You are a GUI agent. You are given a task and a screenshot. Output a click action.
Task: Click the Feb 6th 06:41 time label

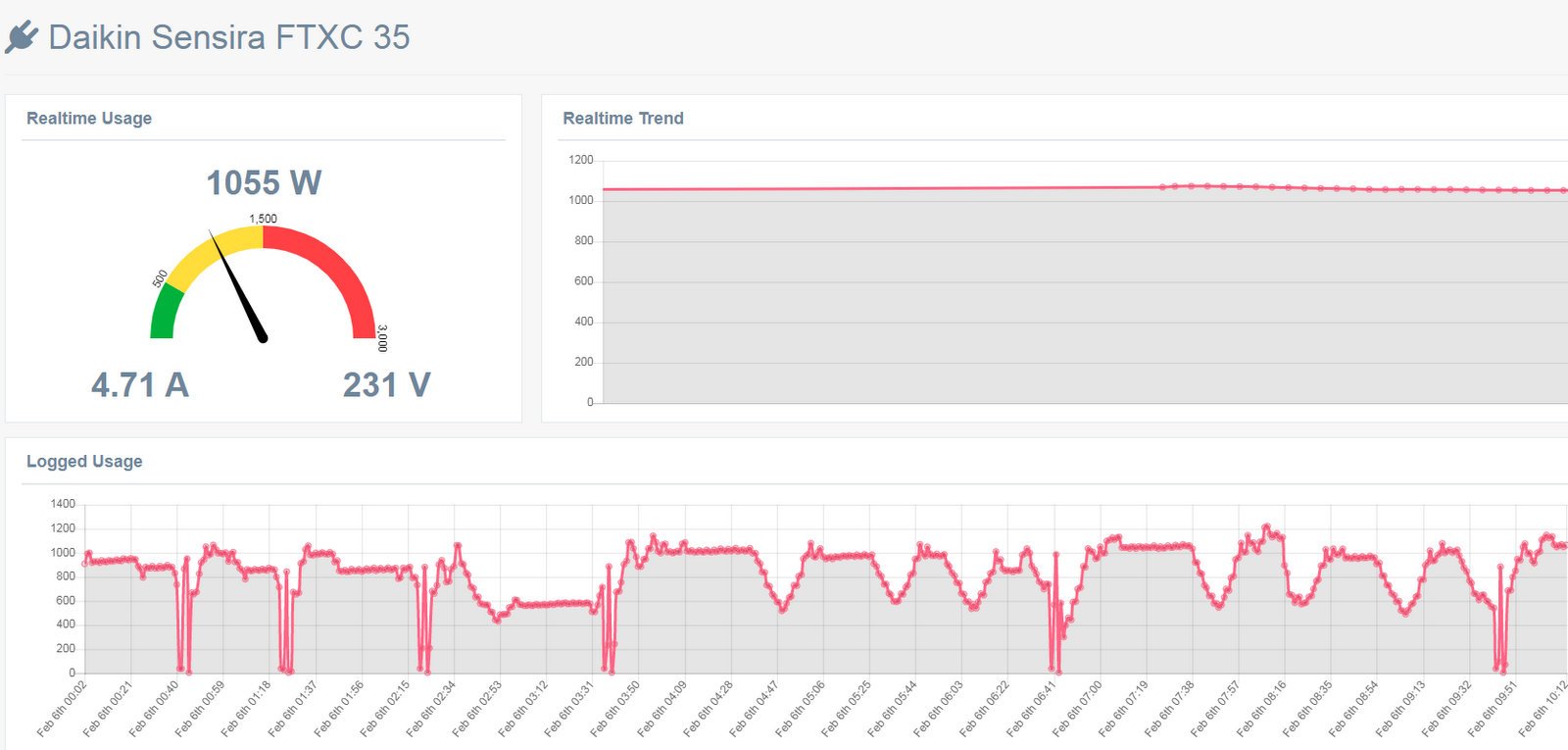[x=1032, y=709]
